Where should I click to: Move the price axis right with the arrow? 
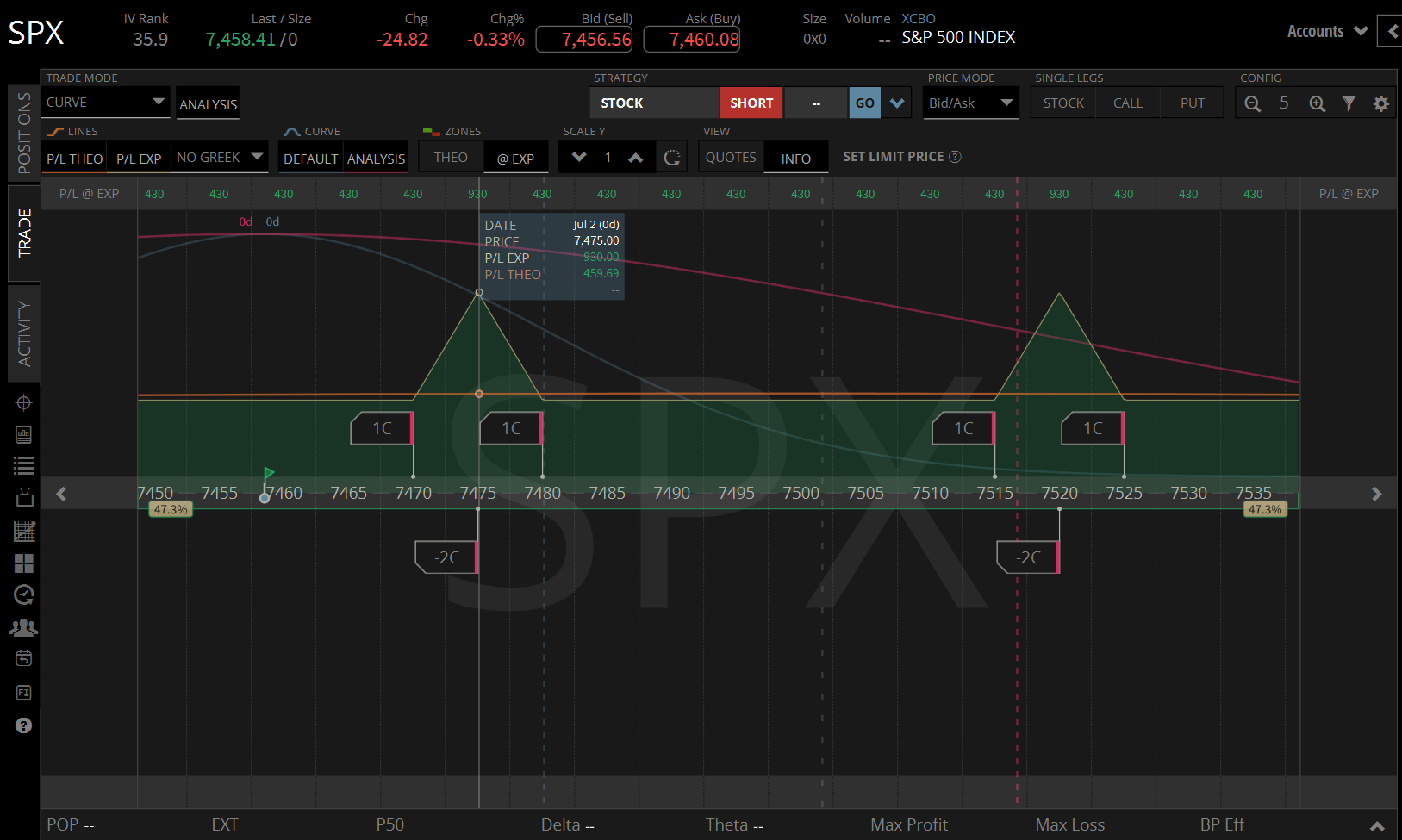[1376, 494]
